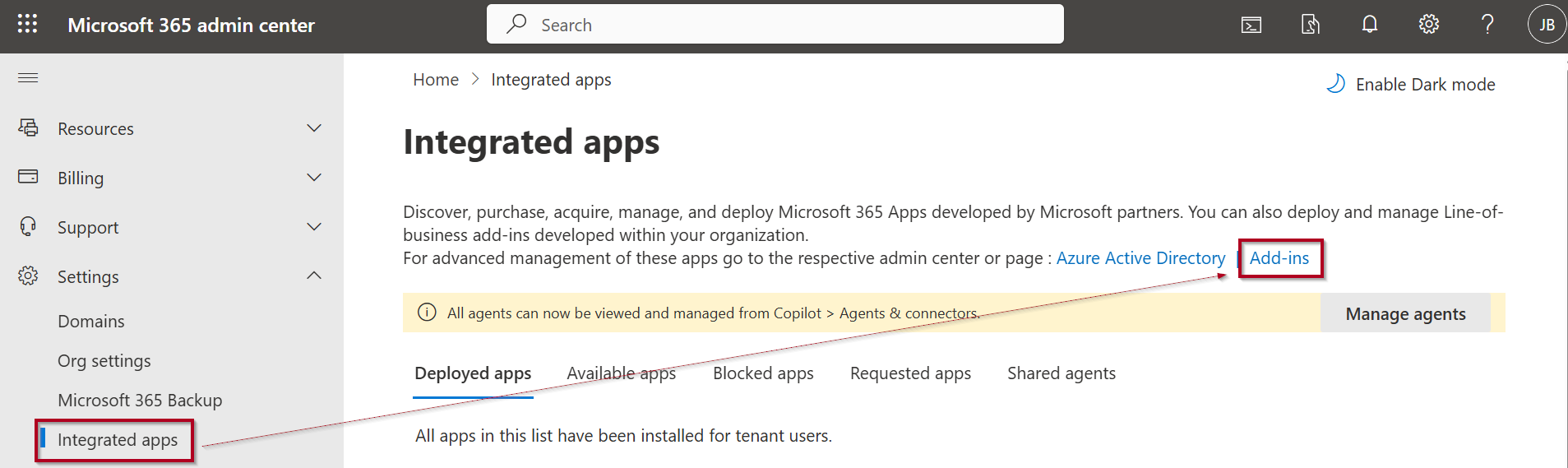Viewport: 1568px width, 468px height.
Task: Click the Support label in sidebar
Action: click(x=88, y=228)
